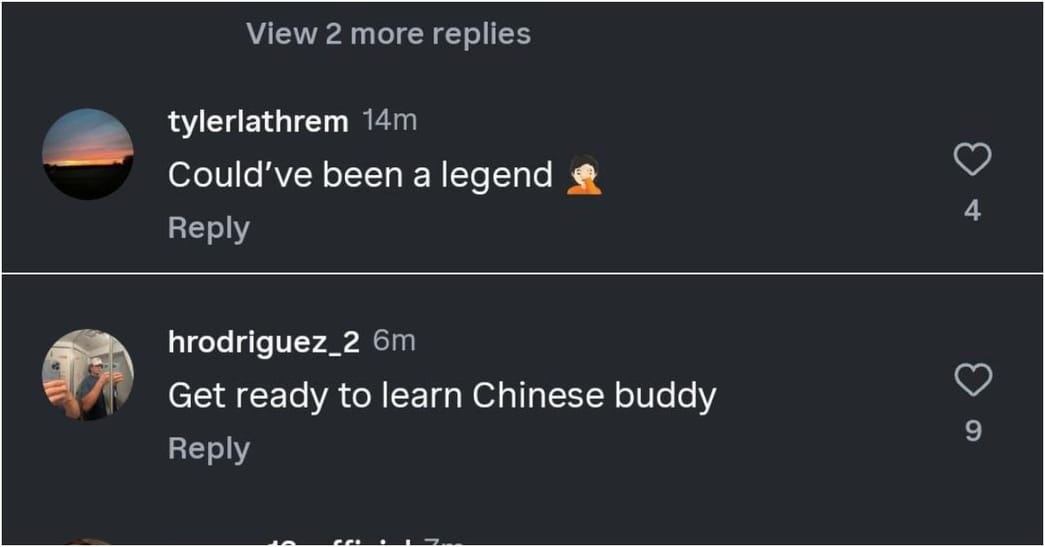Click the cut-off 7m timestamp at the bottom
This screenshot has height=547, width=1045.
(443, 542)
